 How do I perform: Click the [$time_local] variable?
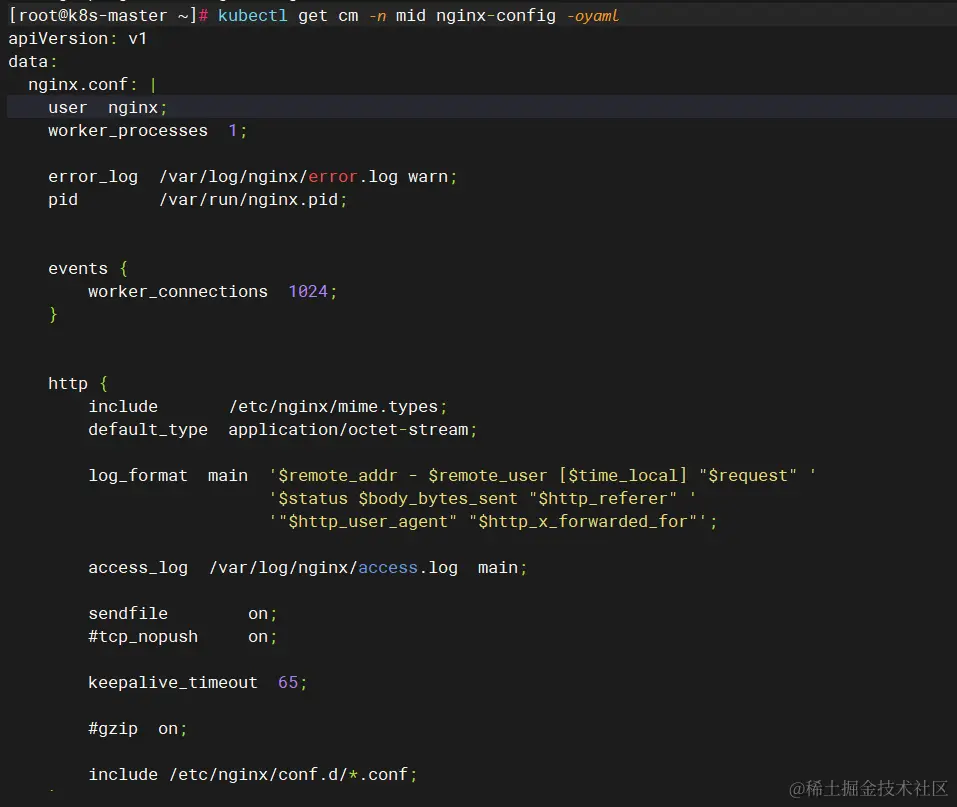click(x=623, y=476)
